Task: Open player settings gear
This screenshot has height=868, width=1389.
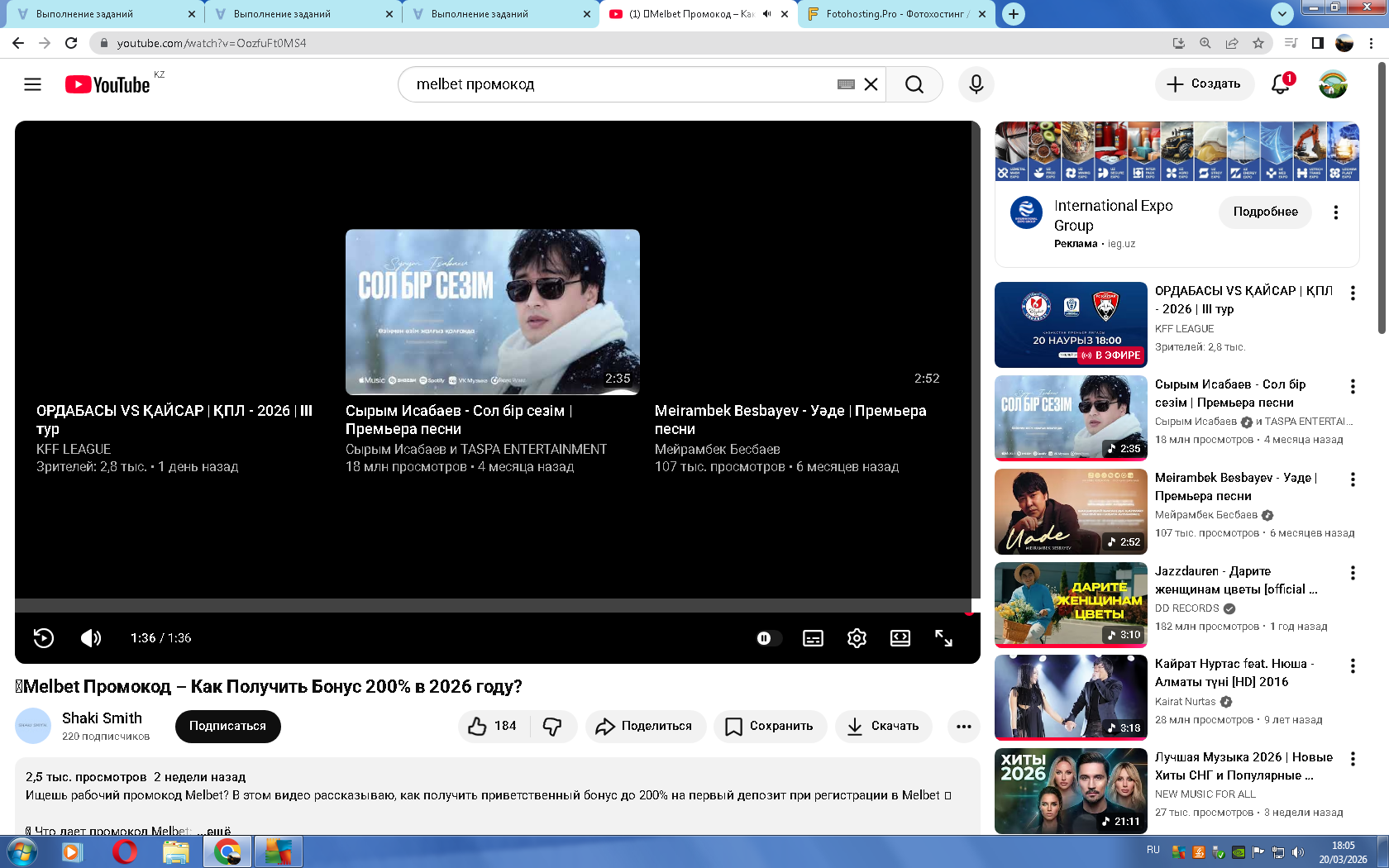Action: pyautogui.click(x=857, y=638)
